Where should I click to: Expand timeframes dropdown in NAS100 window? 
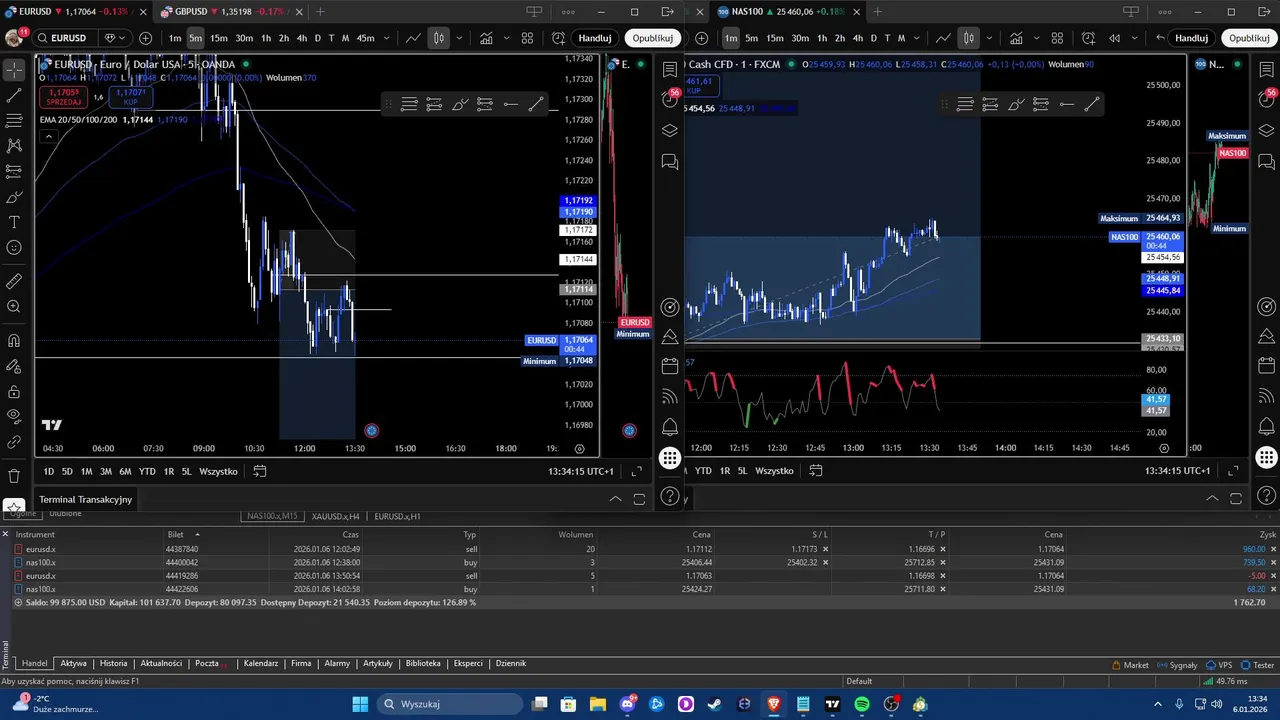[x=917, y=38]
